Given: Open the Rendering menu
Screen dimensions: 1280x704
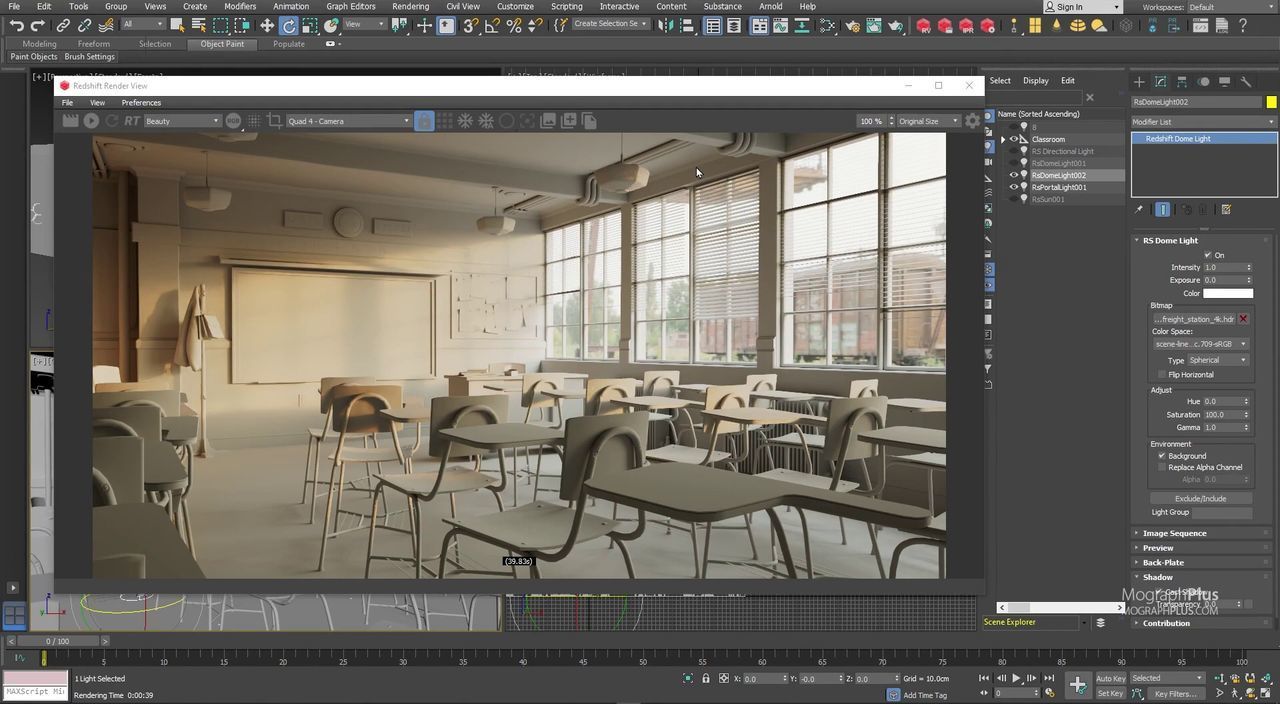Looking at the screenshot, I should (410, 6).
